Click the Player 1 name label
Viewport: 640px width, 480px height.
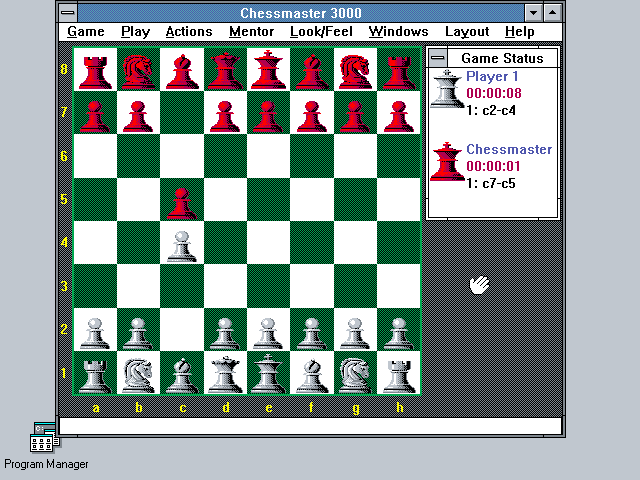pyautogui.click(x=492, y=76)
